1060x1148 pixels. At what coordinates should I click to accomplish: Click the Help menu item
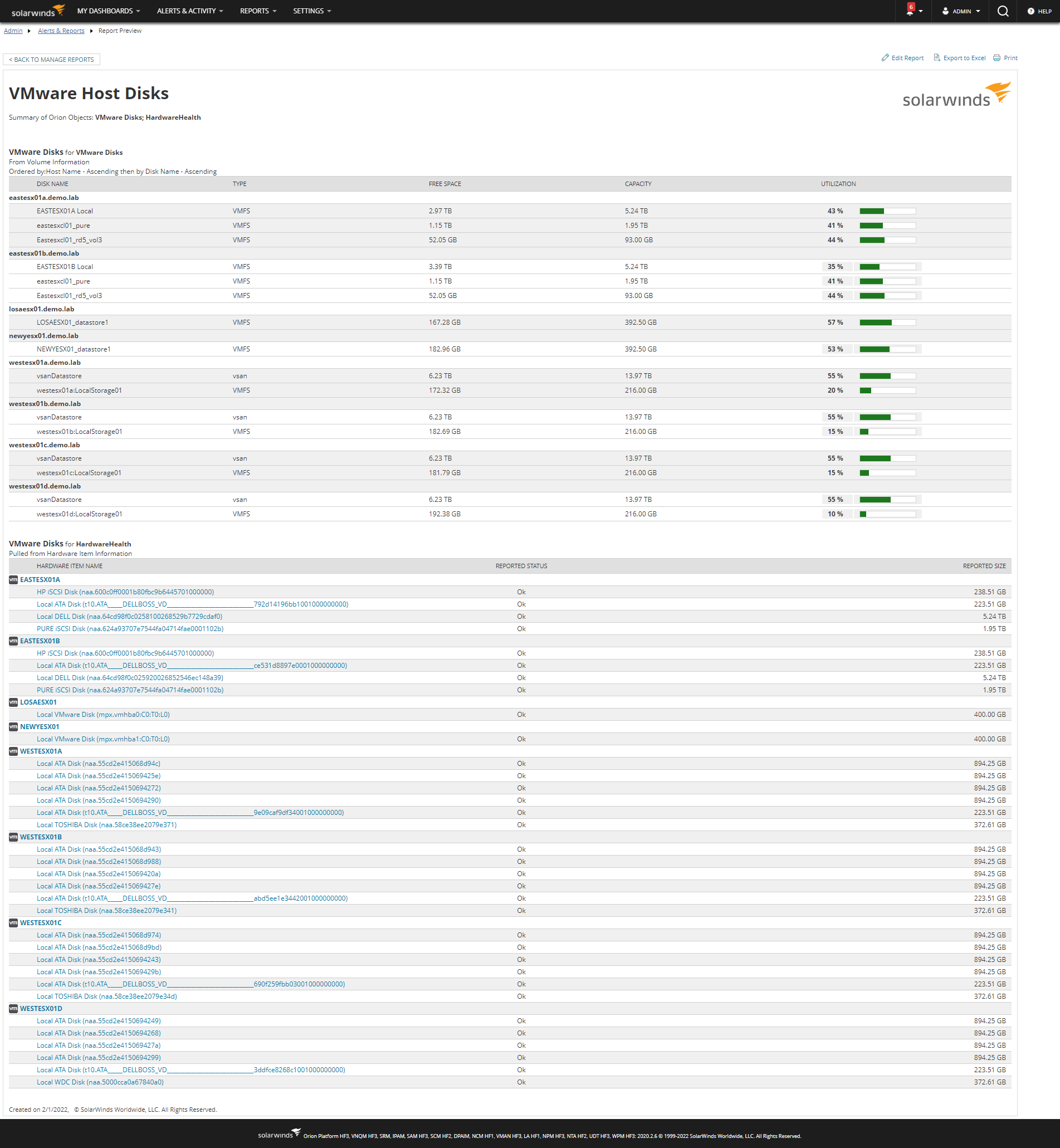click(x=1039, y=11)
